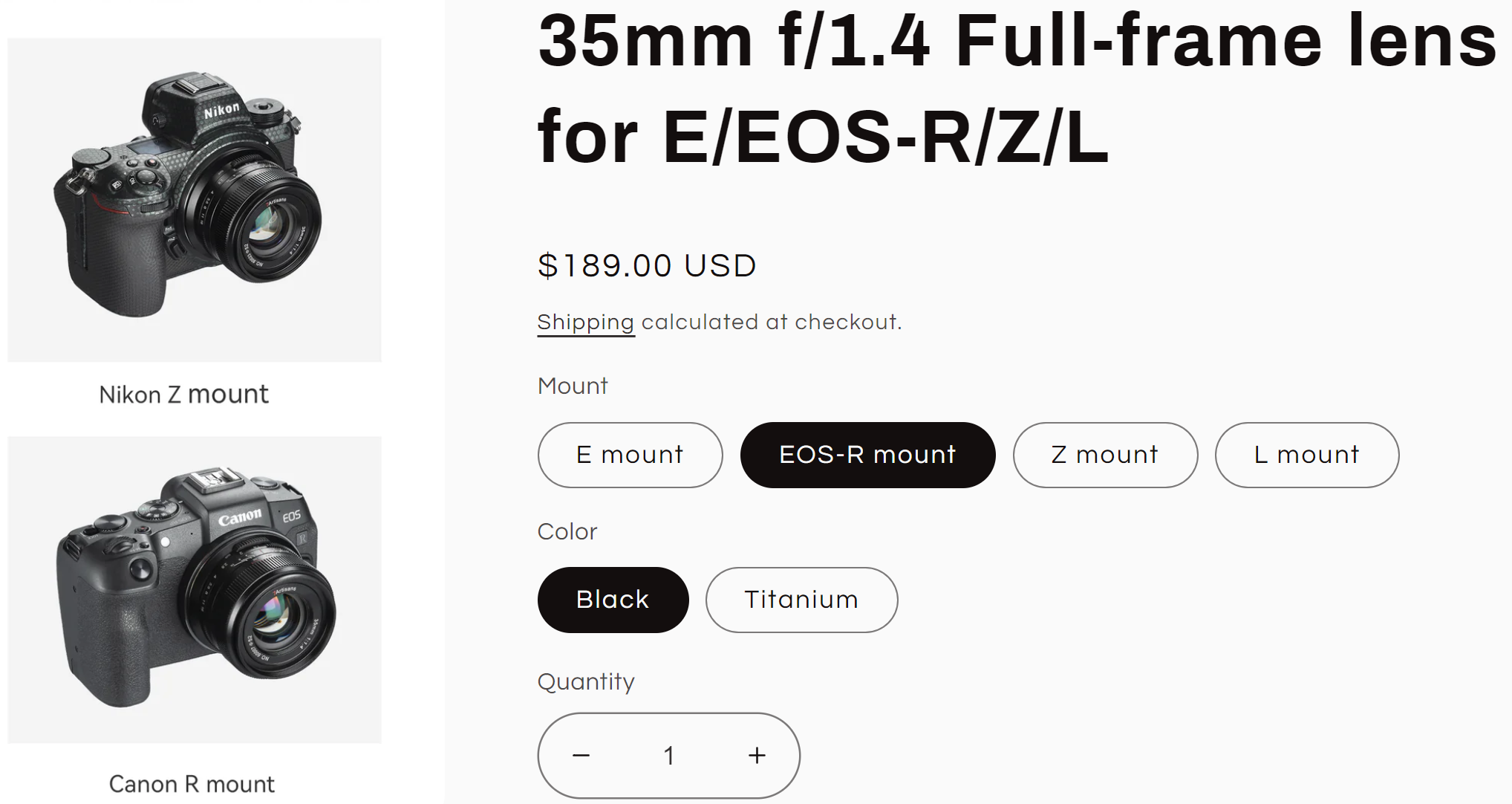Click the "Quantity" label

pos(586,681)
